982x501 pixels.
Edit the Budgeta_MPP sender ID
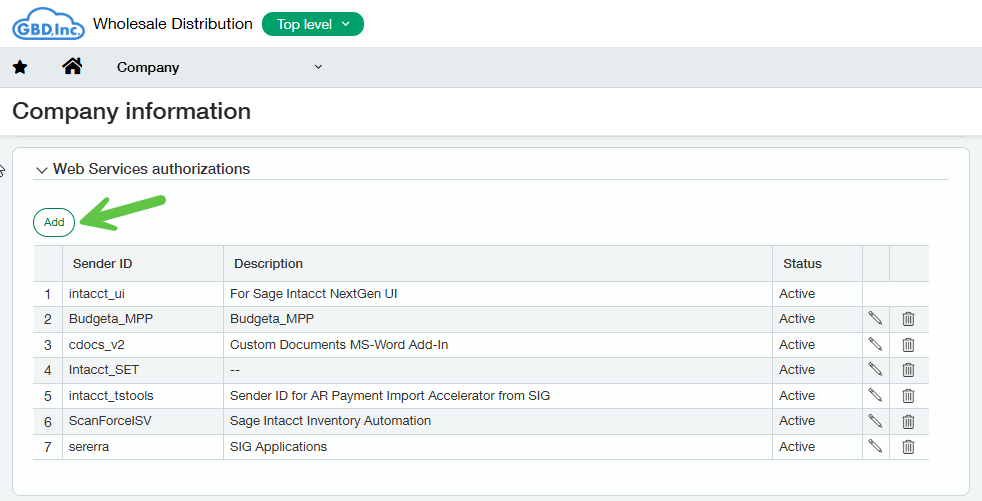pos(875,319)
